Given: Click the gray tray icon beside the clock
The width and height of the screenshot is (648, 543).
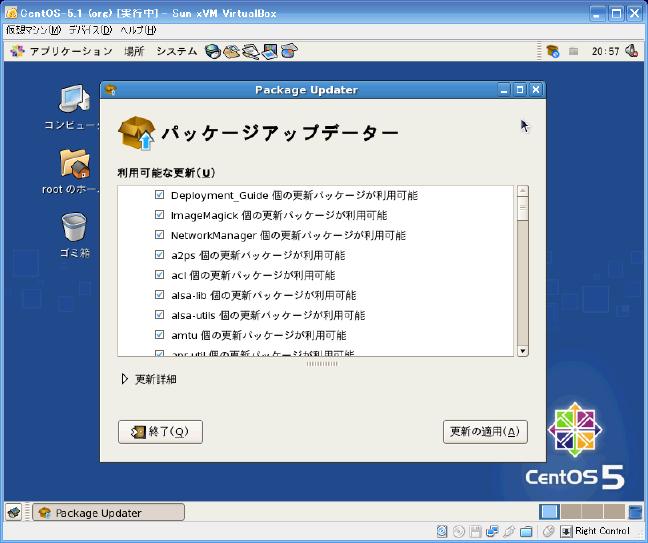Looking at the screenshot, I should pos(573,51).
